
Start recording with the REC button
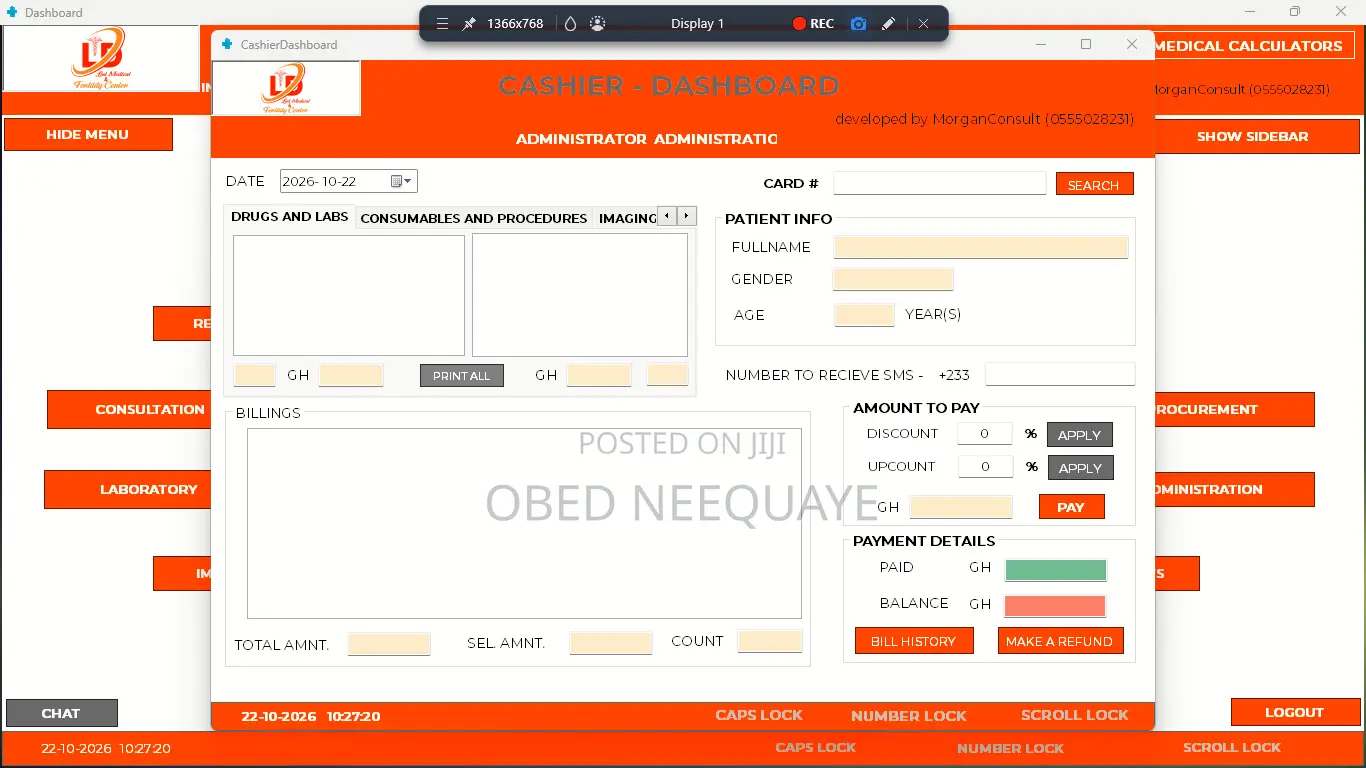tap(813, 23)
